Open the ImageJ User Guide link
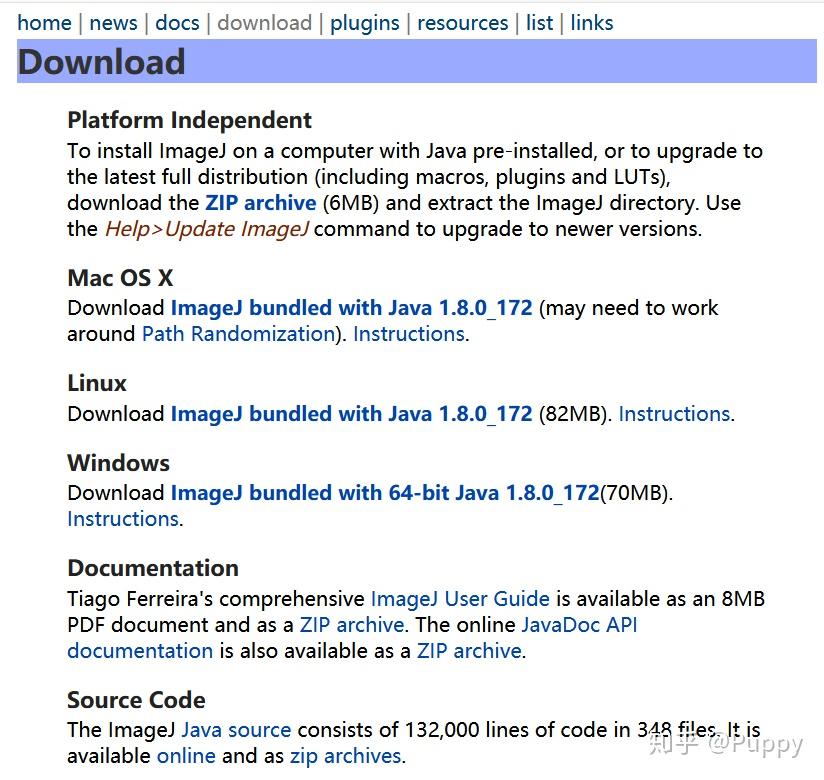The image size is (824, 780). click(x=460, y=599)
